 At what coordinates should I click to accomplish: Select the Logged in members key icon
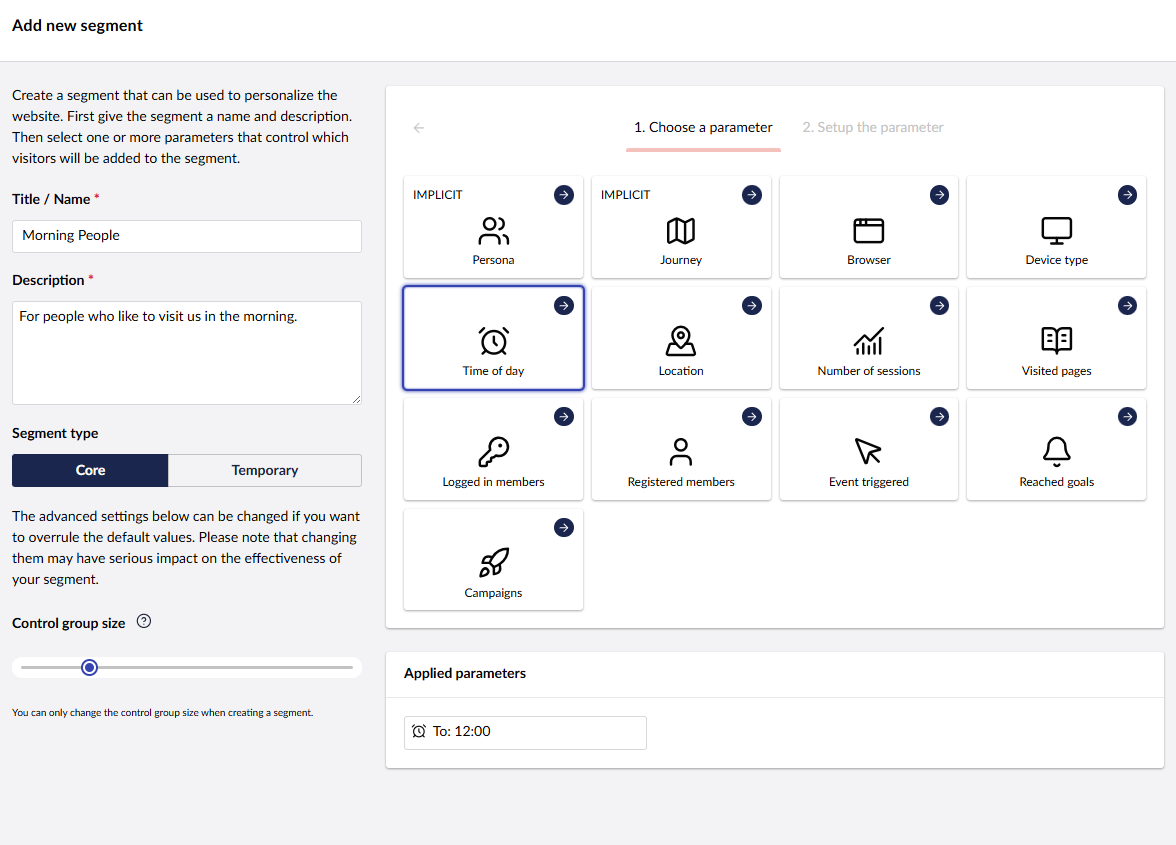point(493,454)
